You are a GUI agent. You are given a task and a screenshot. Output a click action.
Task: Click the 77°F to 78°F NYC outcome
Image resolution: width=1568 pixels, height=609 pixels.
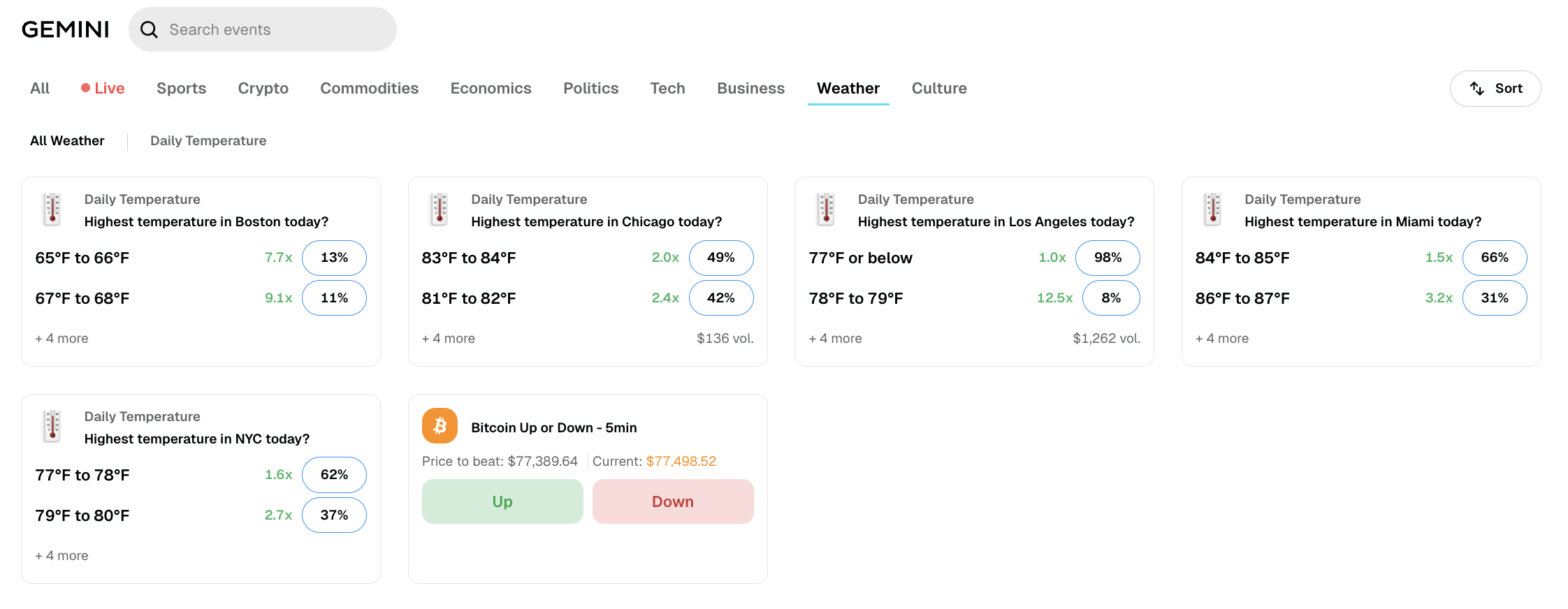[x=82, y=475]
